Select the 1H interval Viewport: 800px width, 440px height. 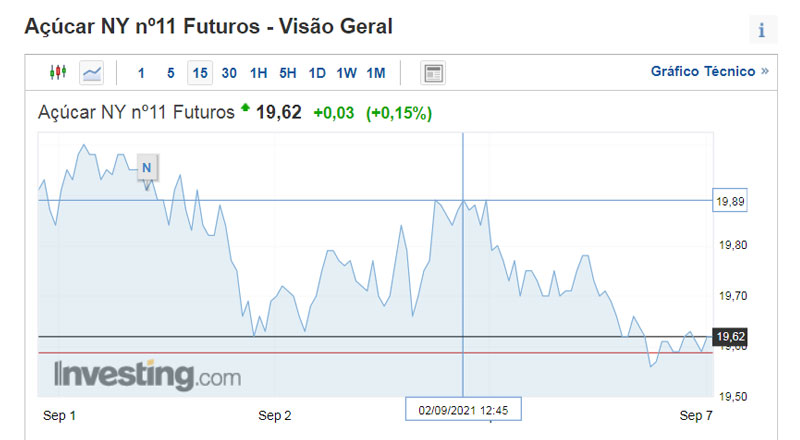259,73
